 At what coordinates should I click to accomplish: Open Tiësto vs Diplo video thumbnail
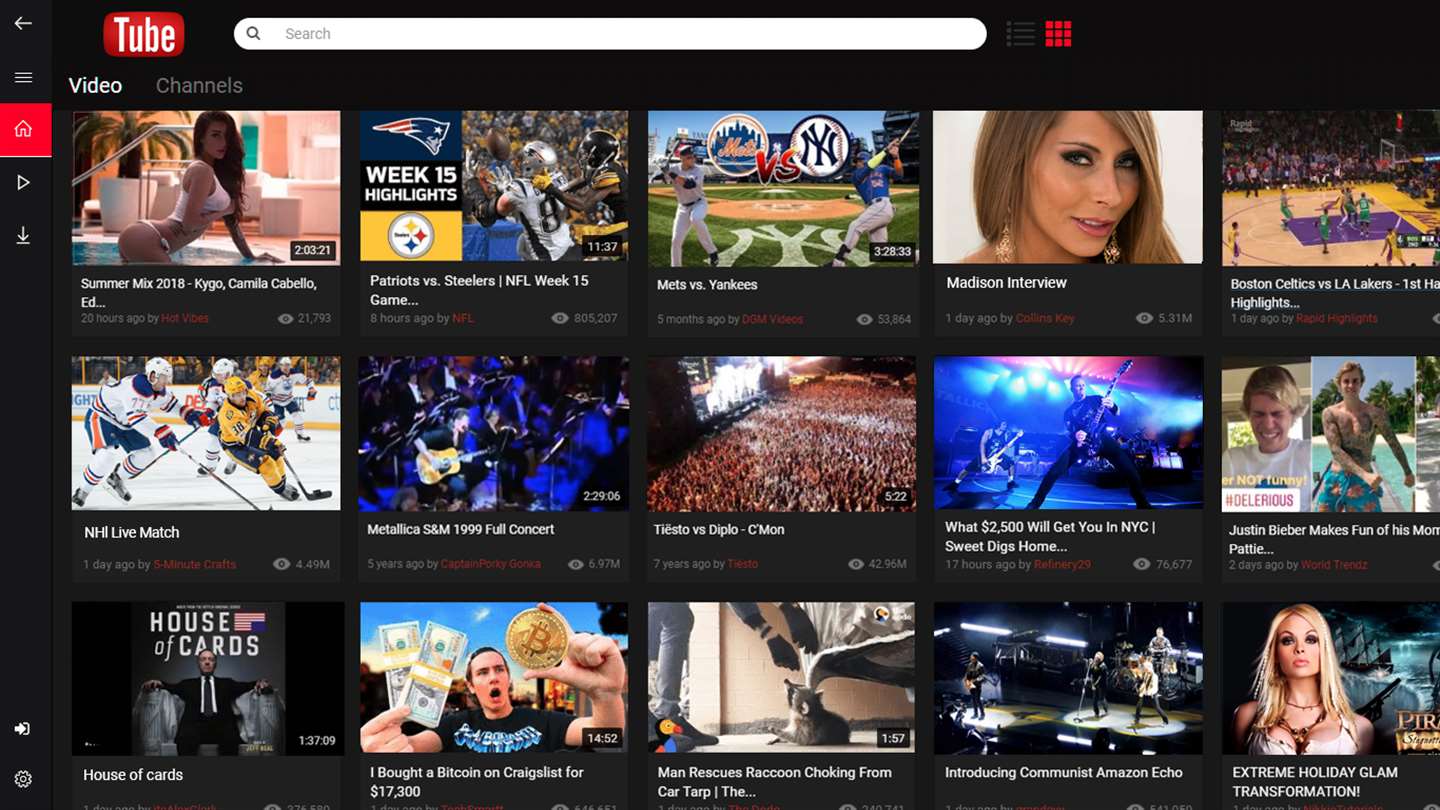coord(782,434)
